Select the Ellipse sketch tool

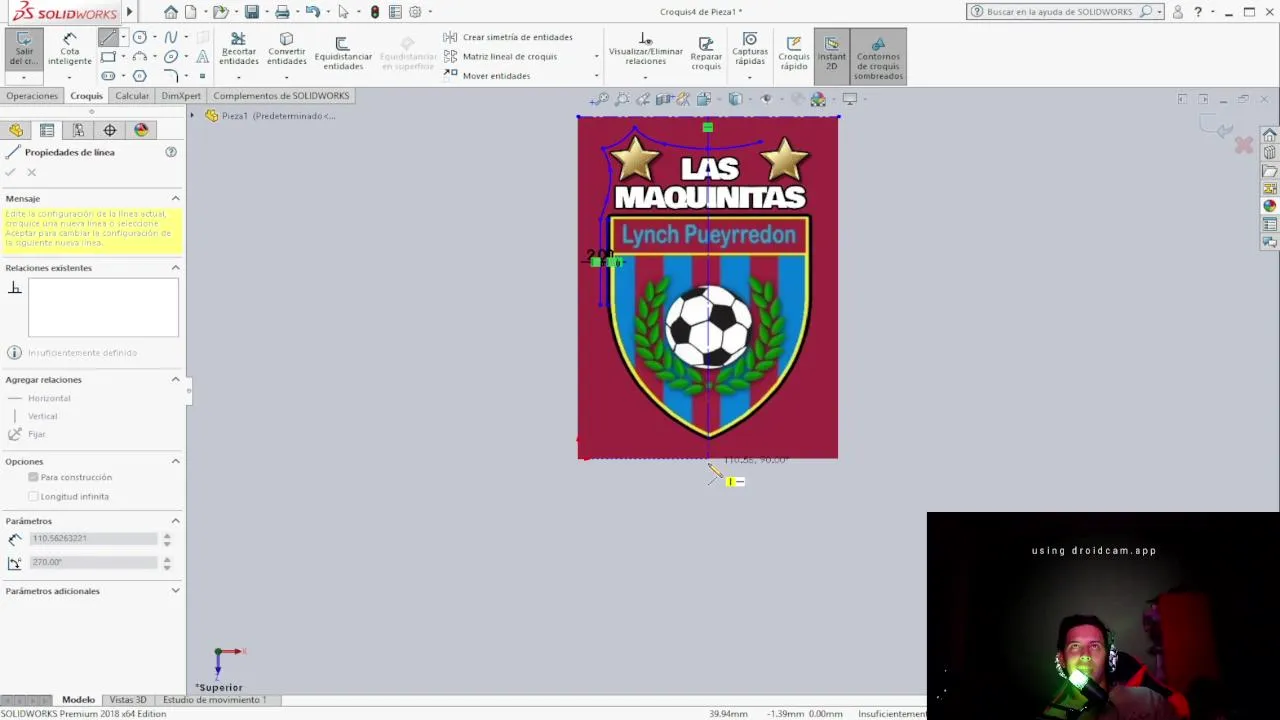171,57
